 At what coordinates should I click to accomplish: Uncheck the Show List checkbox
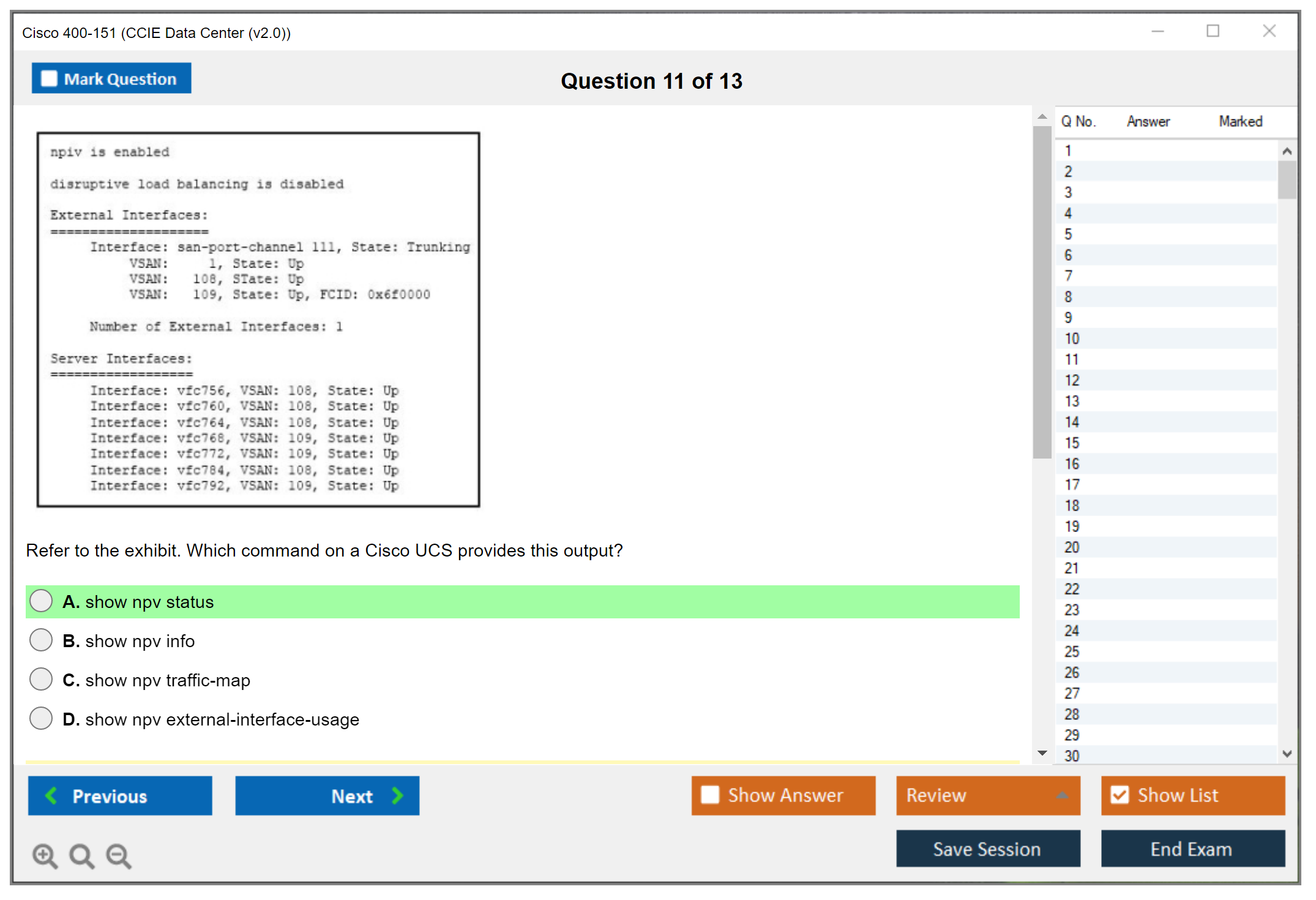1120,795
